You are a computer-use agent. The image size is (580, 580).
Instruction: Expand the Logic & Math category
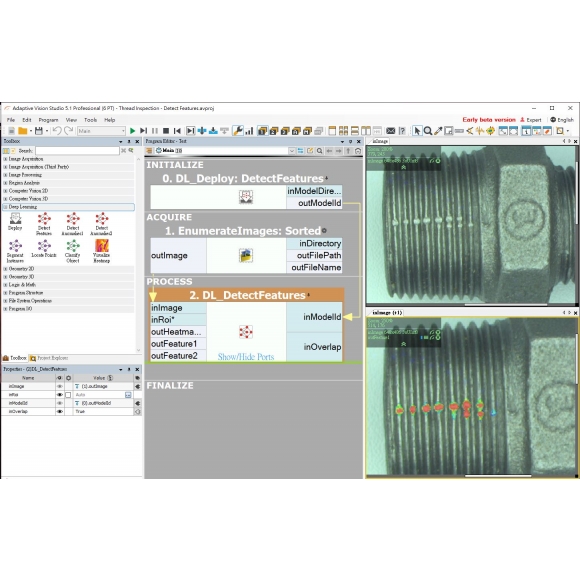pyautogui.click(x=6, y=285)
